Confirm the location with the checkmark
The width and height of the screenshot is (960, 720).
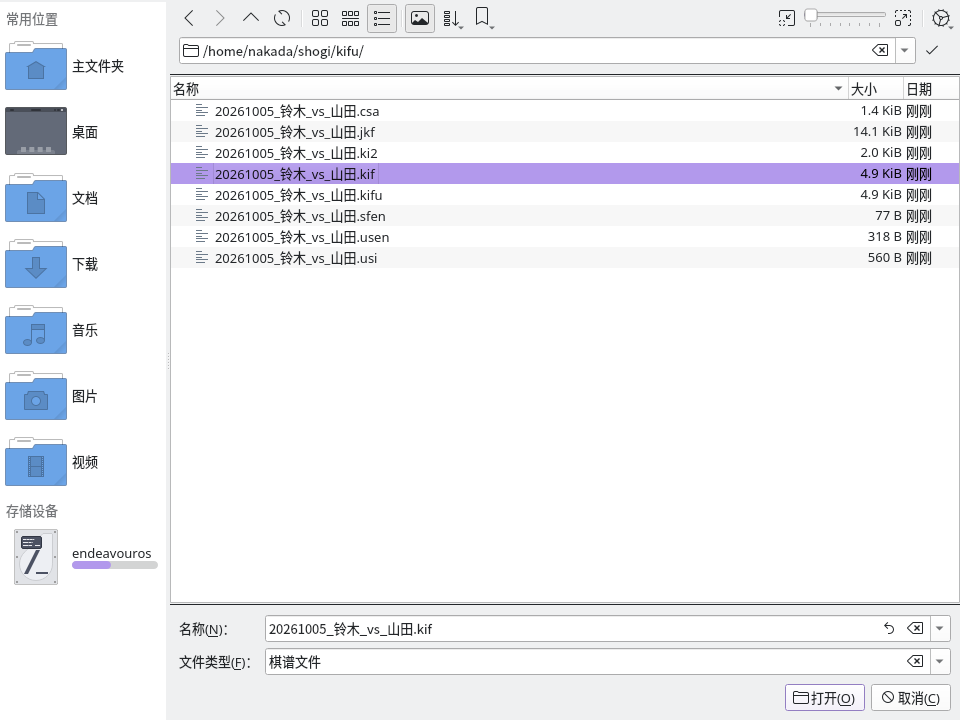coord(932,50)
